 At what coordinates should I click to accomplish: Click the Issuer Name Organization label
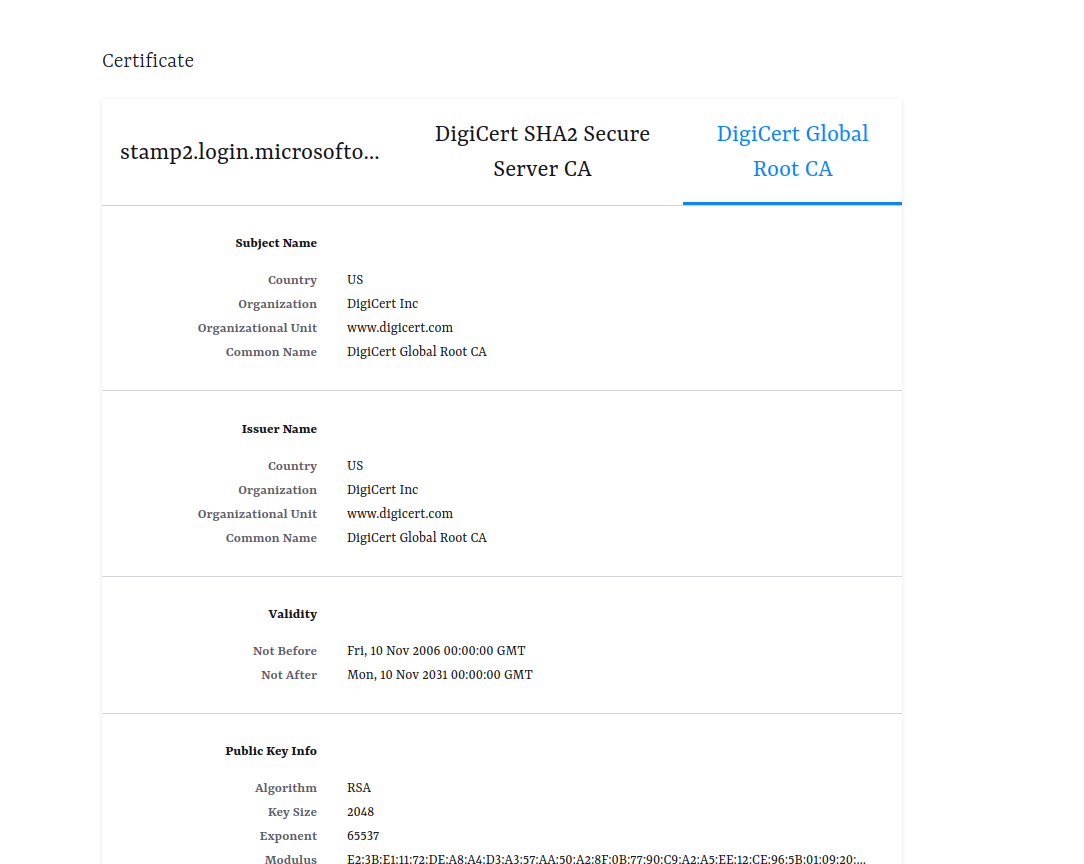[277, 490]
